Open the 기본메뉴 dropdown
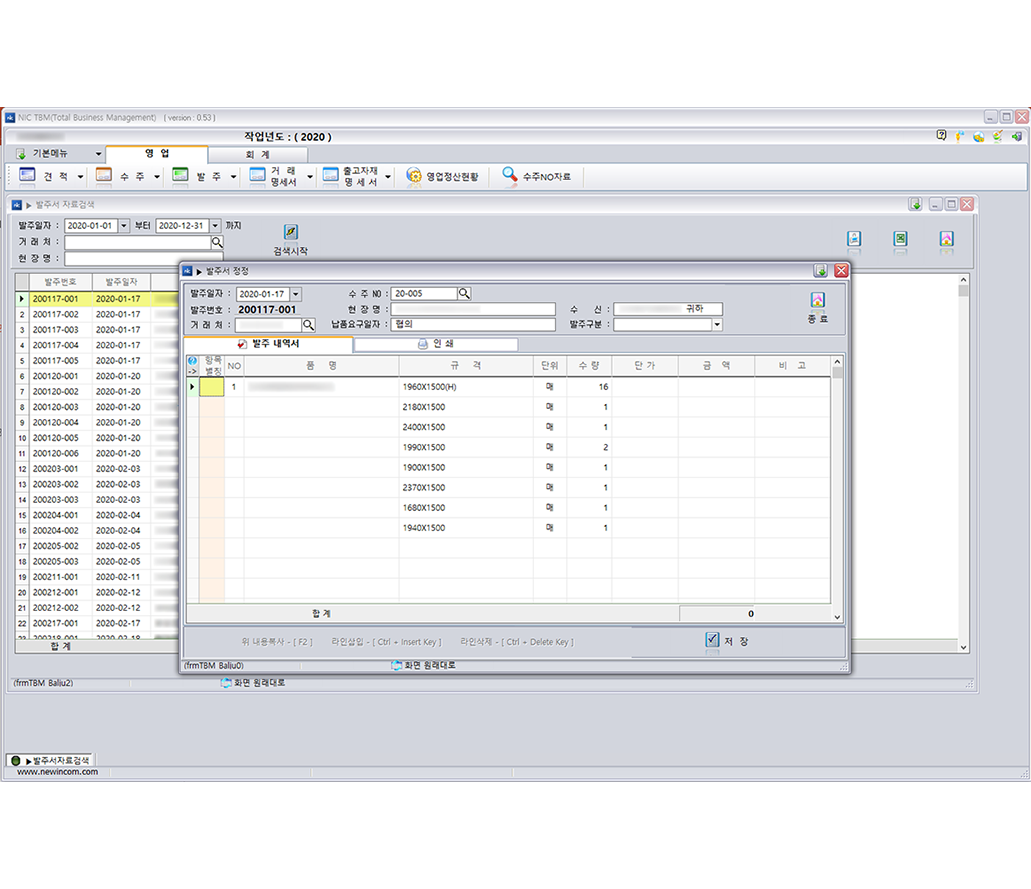 pos(98,154)
